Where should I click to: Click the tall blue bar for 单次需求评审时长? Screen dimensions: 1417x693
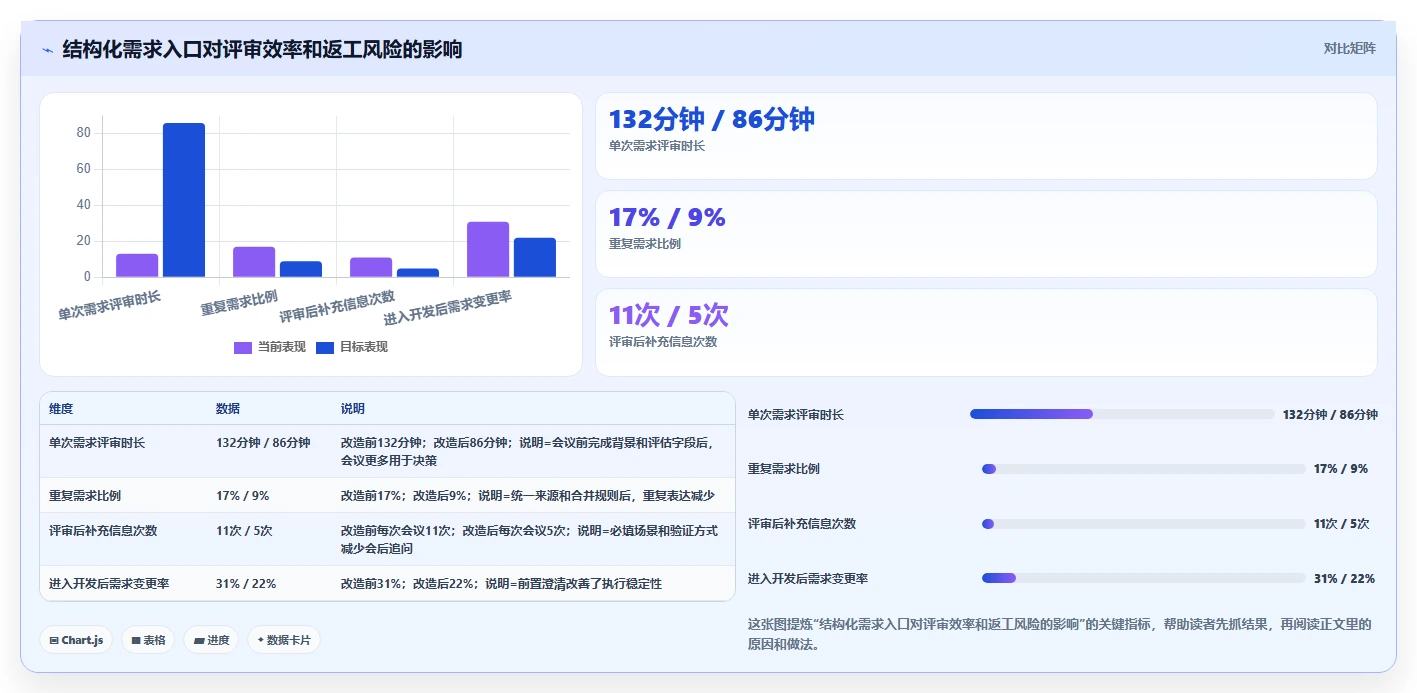coord(184,200)
